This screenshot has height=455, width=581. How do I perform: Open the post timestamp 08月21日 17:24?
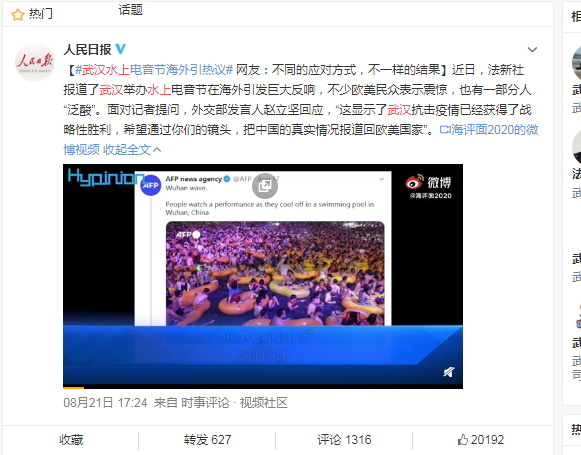[105, 403]
